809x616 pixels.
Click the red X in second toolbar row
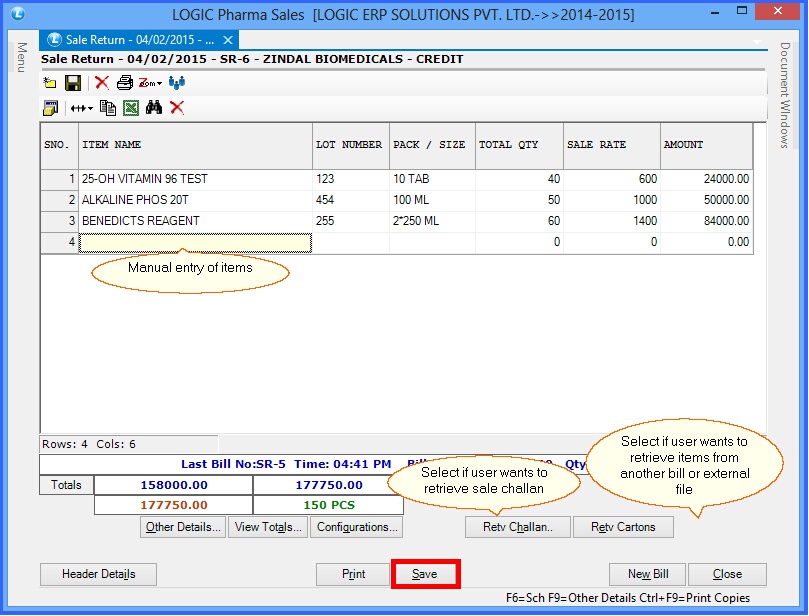pos(177,108)
